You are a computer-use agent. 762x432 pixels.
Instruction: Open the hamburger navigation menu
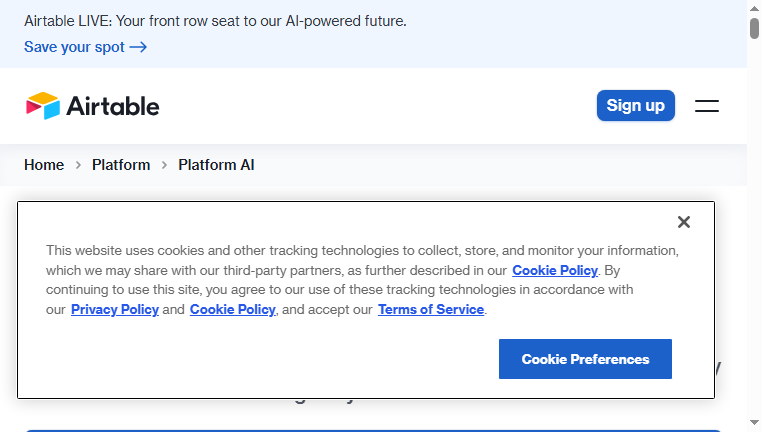pyautogui.click(x=707, y=106)
